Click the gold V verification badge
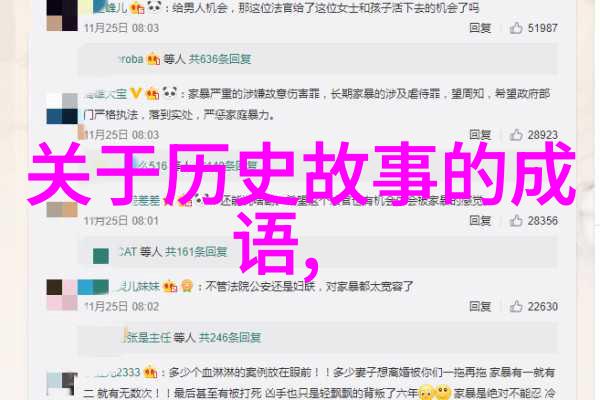600x400 pixels. [135, 93]
